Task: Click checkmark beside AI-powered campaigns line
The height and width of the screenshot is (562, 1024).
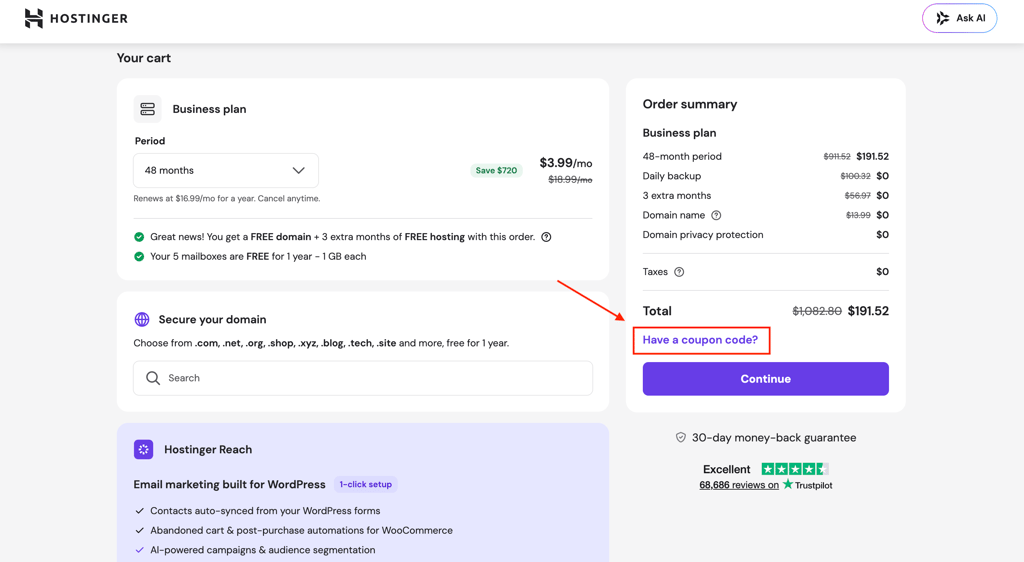Action: 139,550
